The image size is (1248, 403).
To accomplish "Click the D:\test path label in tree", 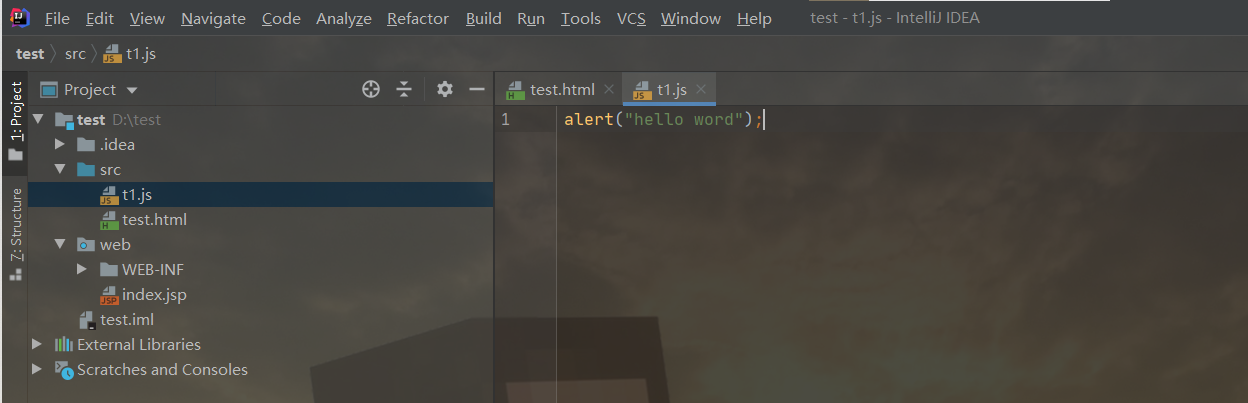I will click(136, 119).
